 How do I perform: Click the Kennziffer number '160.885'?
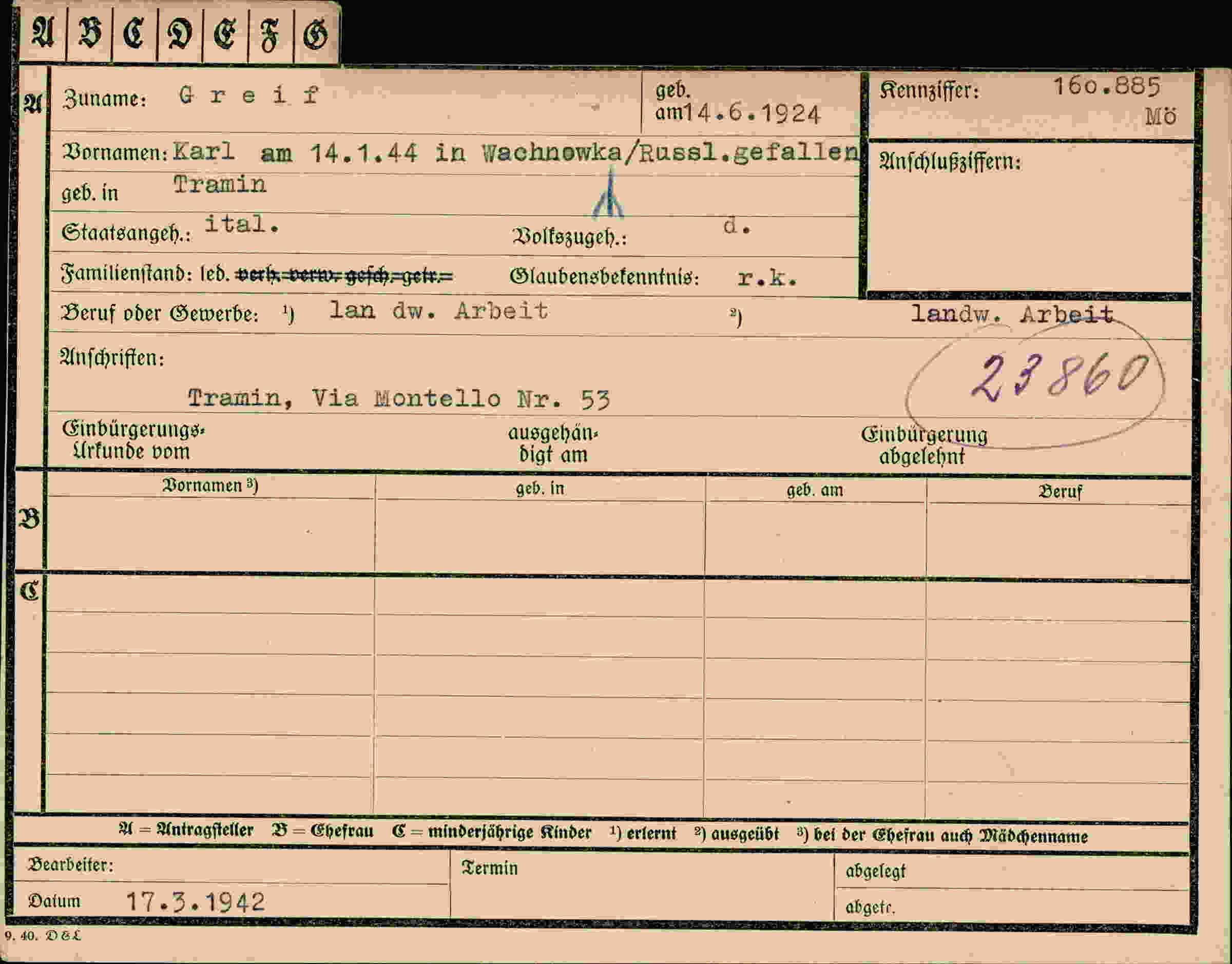[x=1107, y=86]
